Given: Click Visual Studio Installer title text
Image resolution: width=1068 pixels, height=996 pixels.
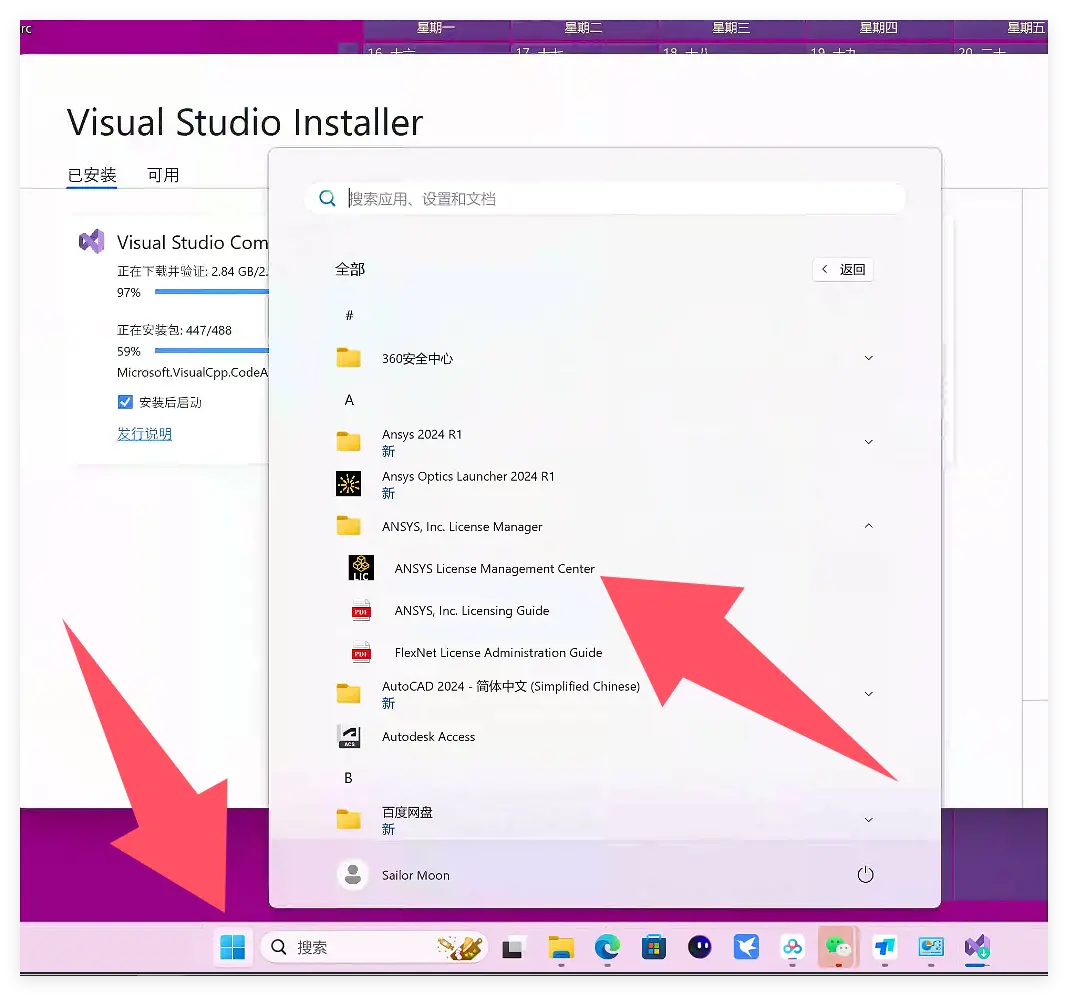Looking at the screenshot, I should (x=245, y=123).
